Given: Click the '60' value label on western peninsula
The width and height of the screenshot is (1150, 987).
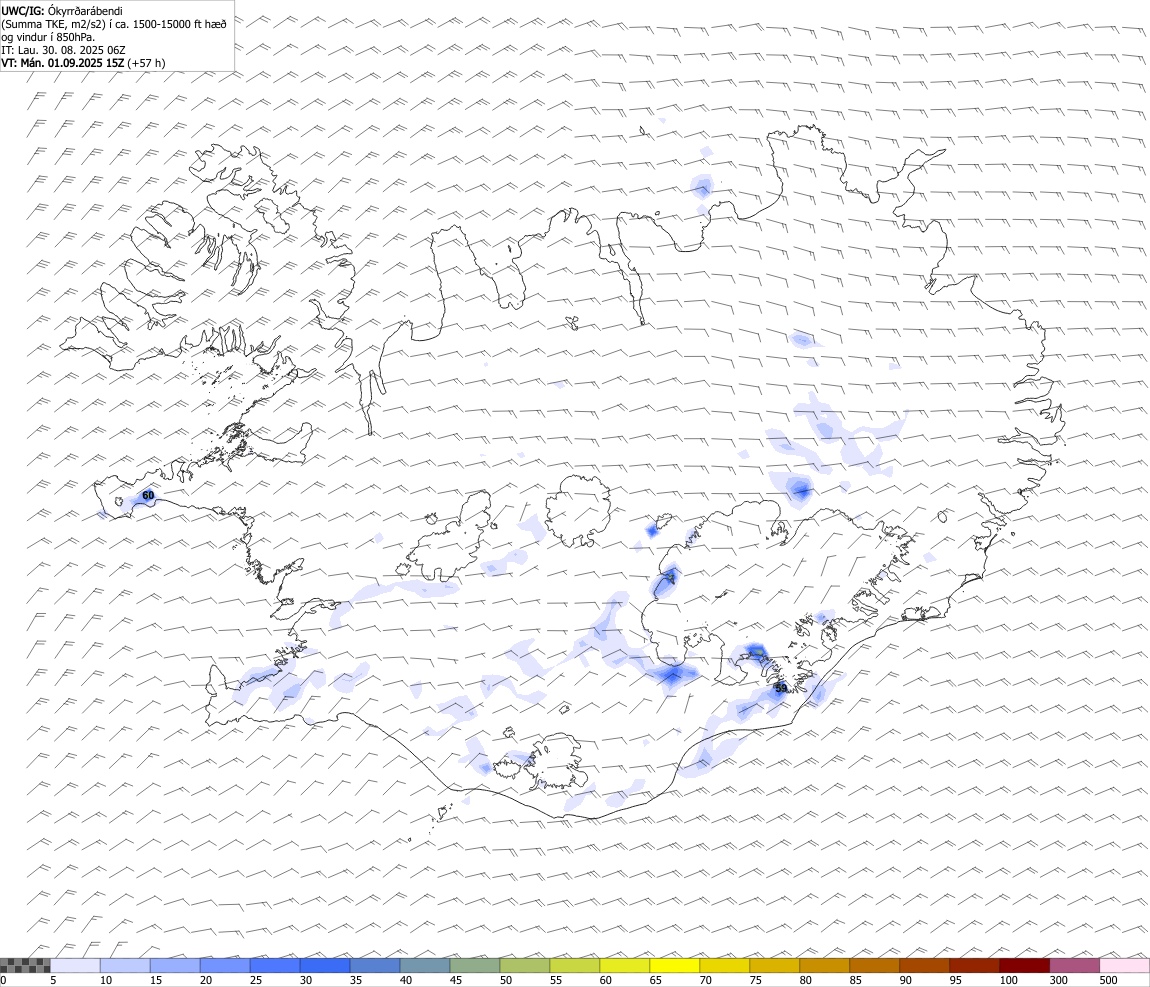Looking at the screenshot, I should pos(148,496).
